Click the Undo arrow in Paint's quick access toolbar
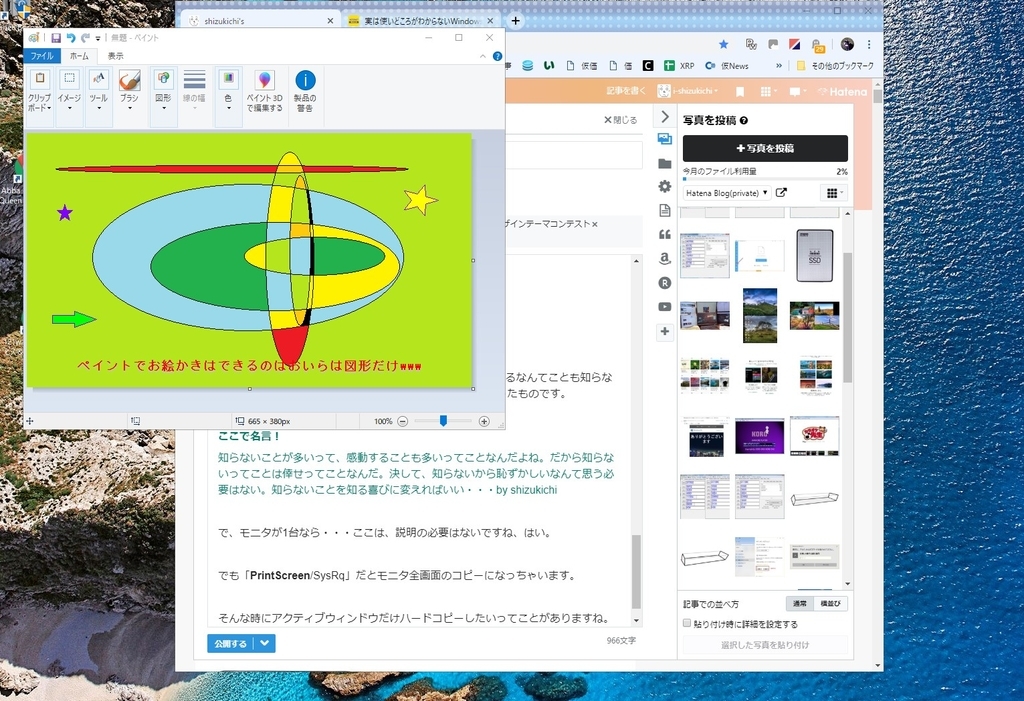Image resolution: width=1024 pixels, height=701 pixels. (70, 37)
